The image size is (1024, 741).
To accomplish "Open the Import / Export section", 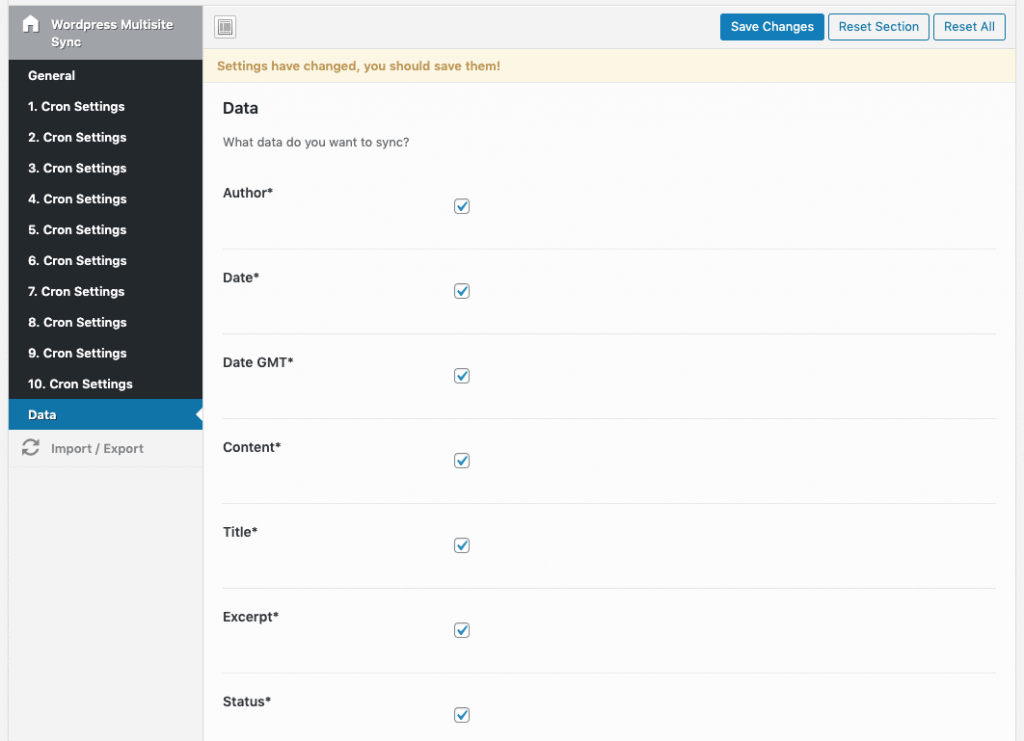I will [97, 449].
